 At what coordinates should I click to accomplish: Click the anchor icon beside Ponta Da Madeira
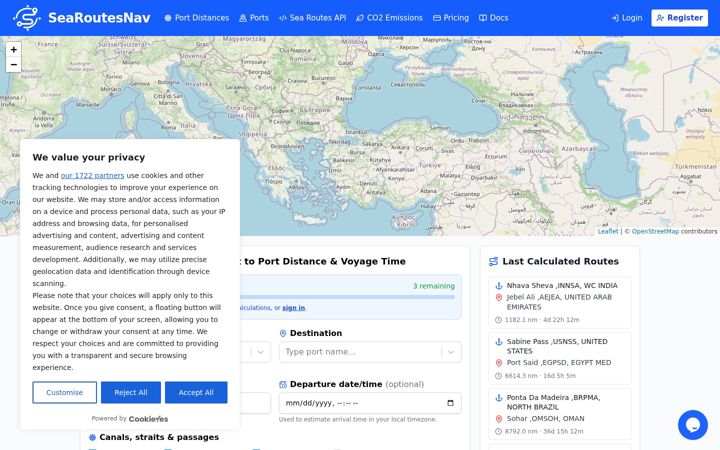pos(499,398)
